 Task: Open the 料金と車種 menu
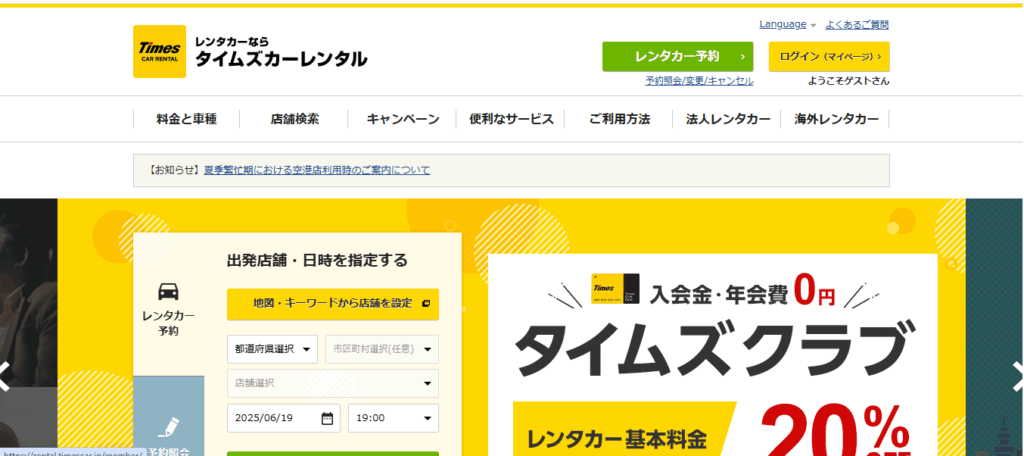pyautogui.click(x=187, y=119)
